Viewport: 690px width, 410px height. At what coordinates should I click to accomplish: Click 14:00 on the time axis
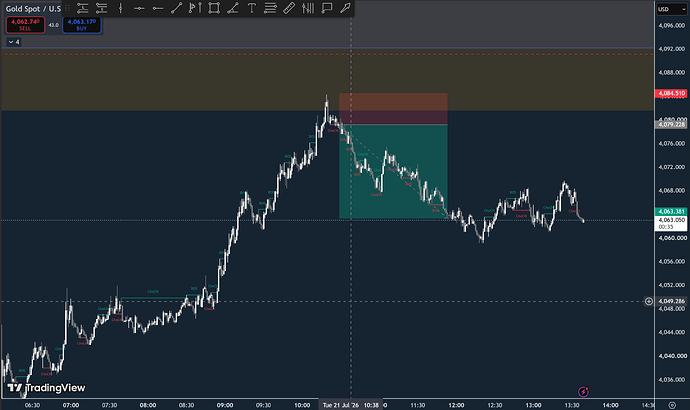pos(610,405)
